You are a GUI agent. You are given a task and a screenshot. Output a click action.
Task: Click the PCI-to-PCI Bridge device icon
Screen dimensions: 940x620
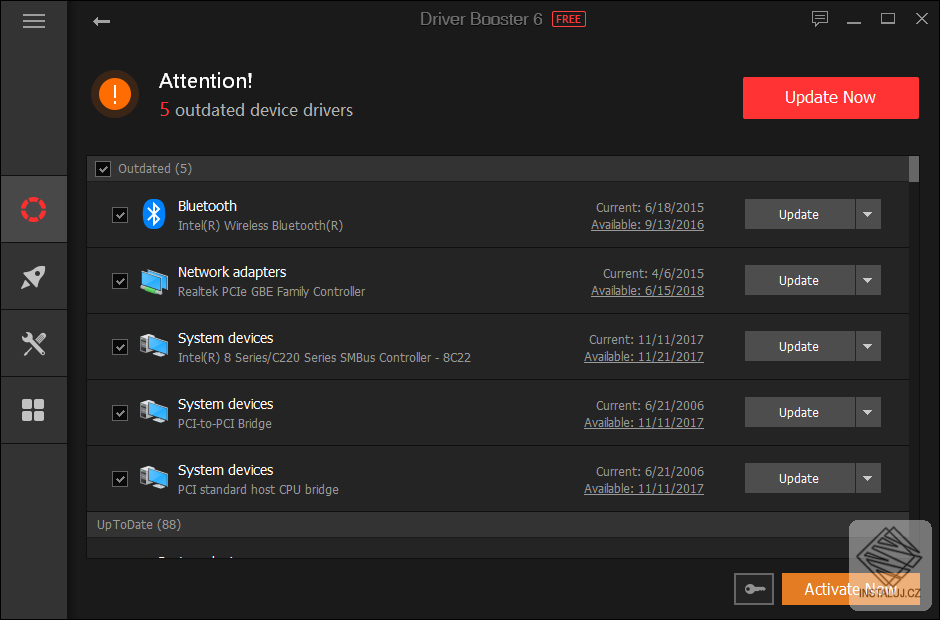[154, 412]
